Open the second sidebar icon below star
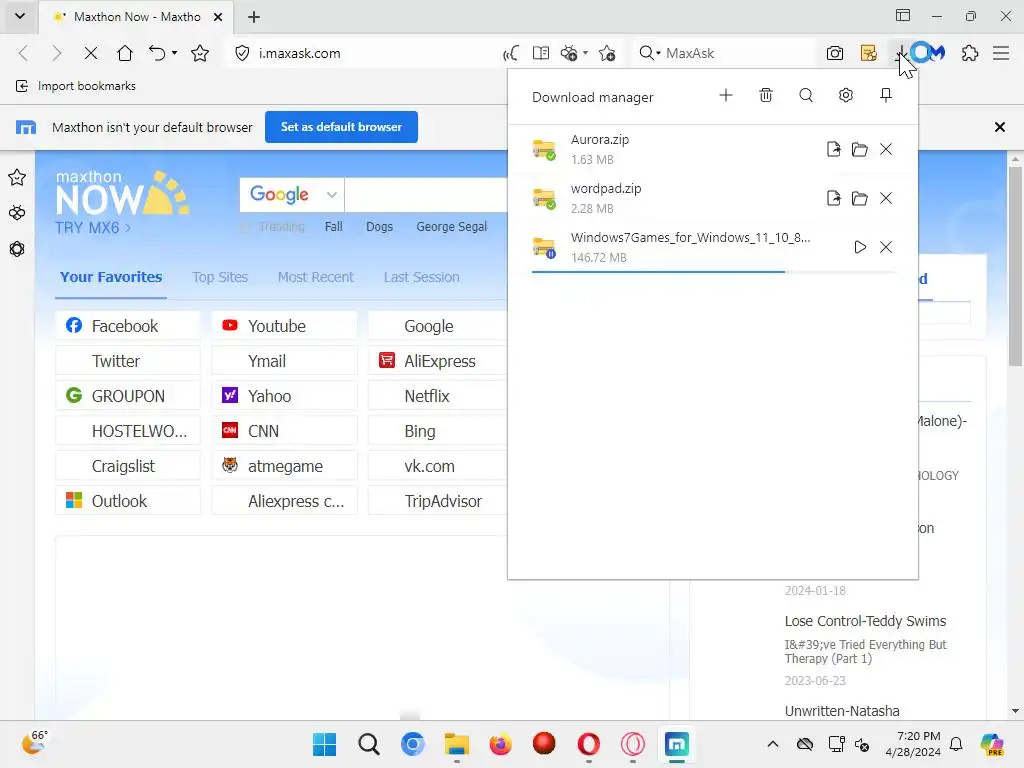The image size is (1024, 768). pos(17,213)
